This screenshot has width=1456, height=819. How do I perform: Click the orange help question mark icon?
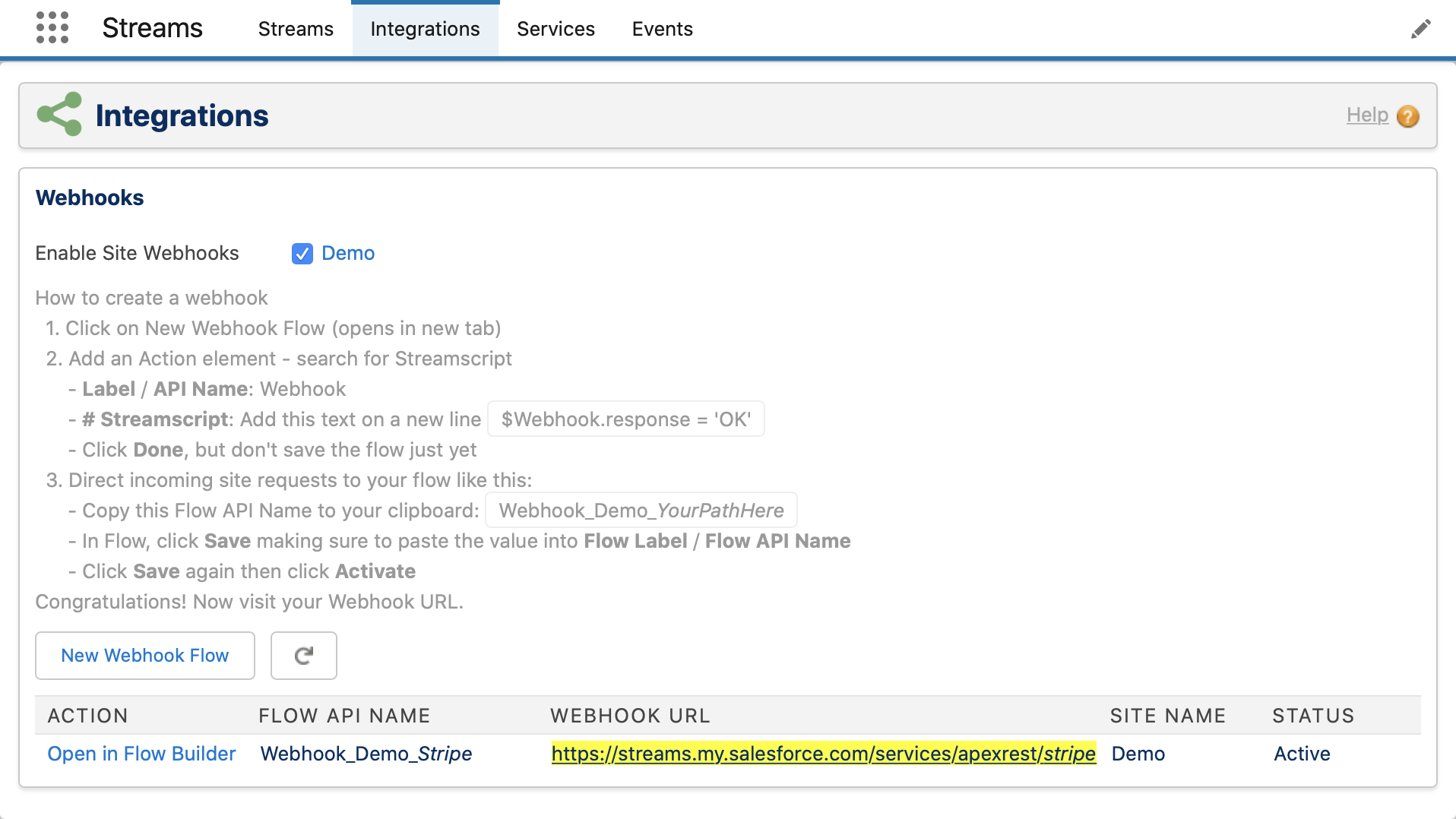point(1407,116)
